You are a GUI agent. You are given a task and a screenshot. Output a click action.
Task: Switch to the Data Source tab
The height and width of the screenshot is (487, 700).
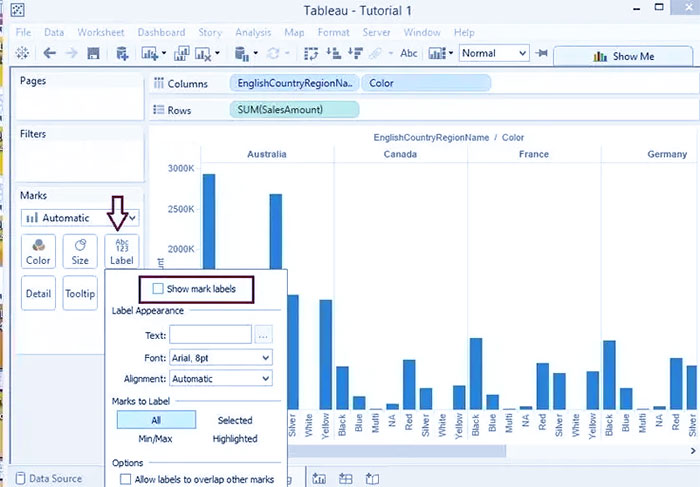49,478
